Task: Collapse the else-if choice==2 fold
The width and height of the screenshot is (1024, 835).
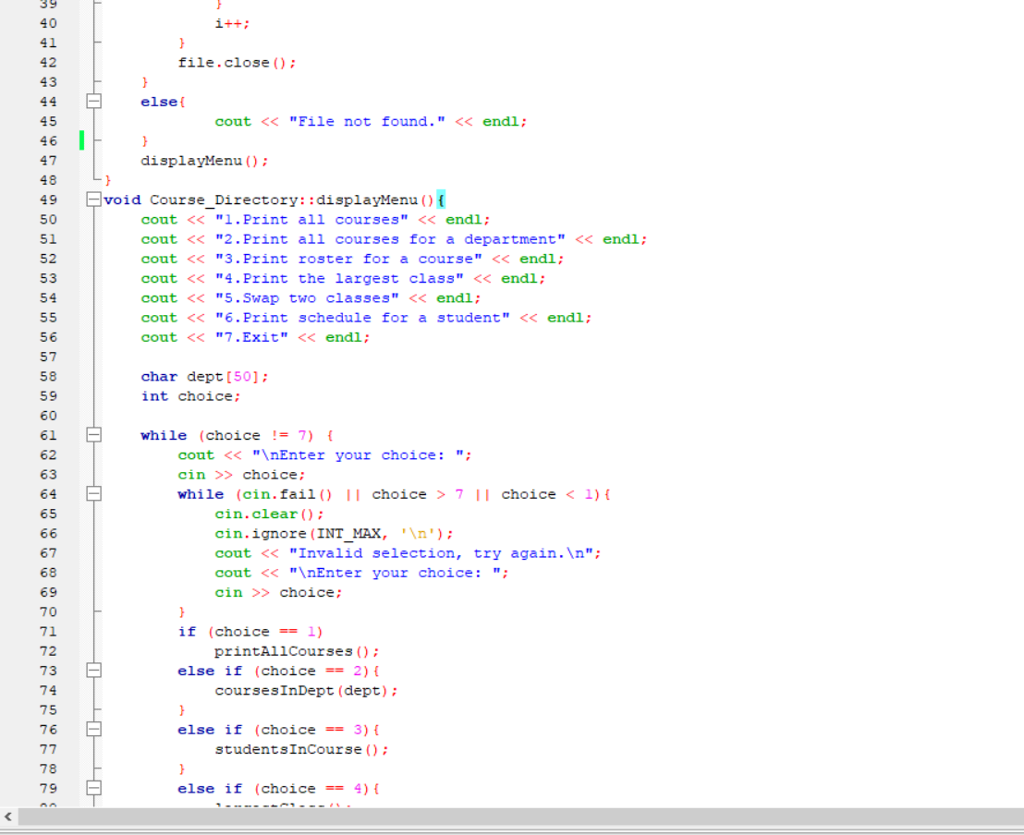Action: click(x=93, y=670)
